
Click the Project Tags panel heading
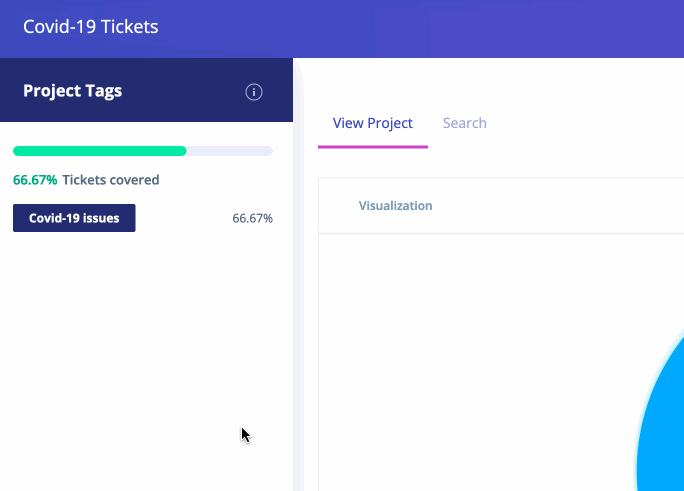[72, 91]
